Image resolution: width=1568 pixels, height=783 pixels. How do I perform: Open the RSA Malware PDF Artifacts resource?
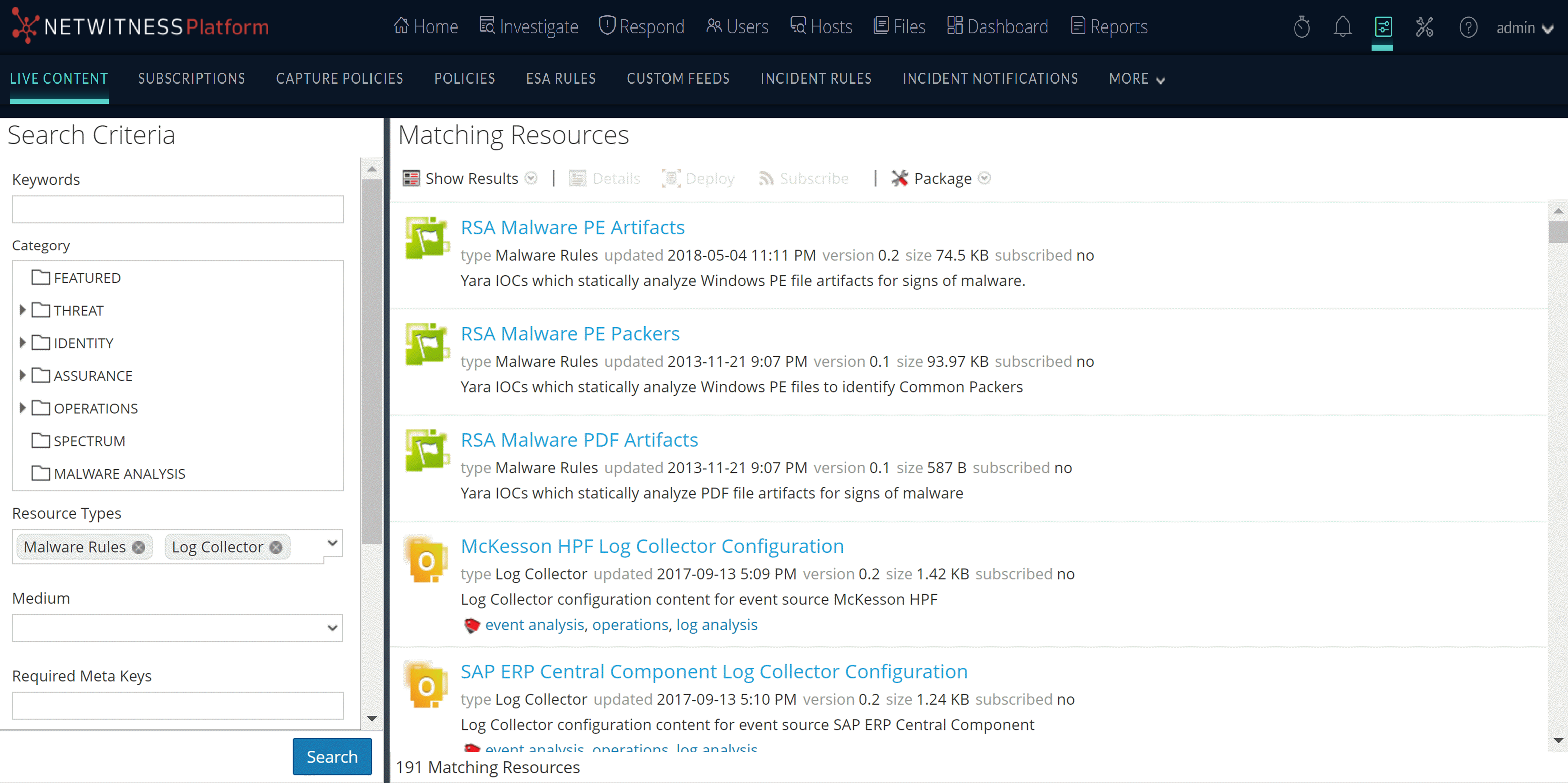point(579,439)
